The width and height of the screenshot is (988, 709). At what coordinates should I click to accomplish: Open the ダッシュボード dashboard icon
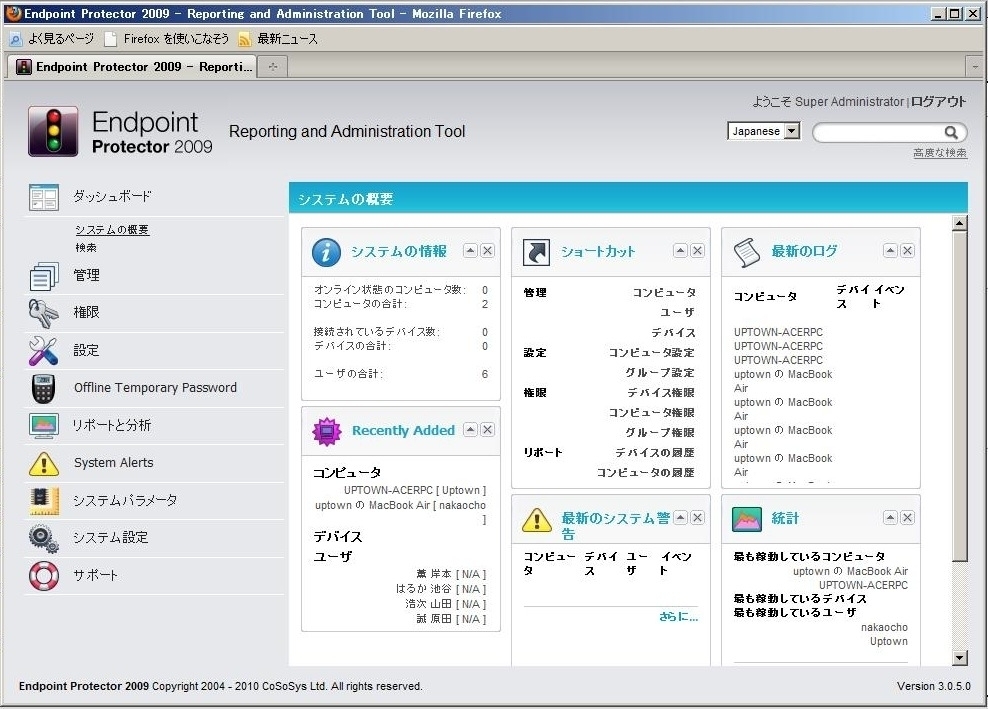(43, 197)
